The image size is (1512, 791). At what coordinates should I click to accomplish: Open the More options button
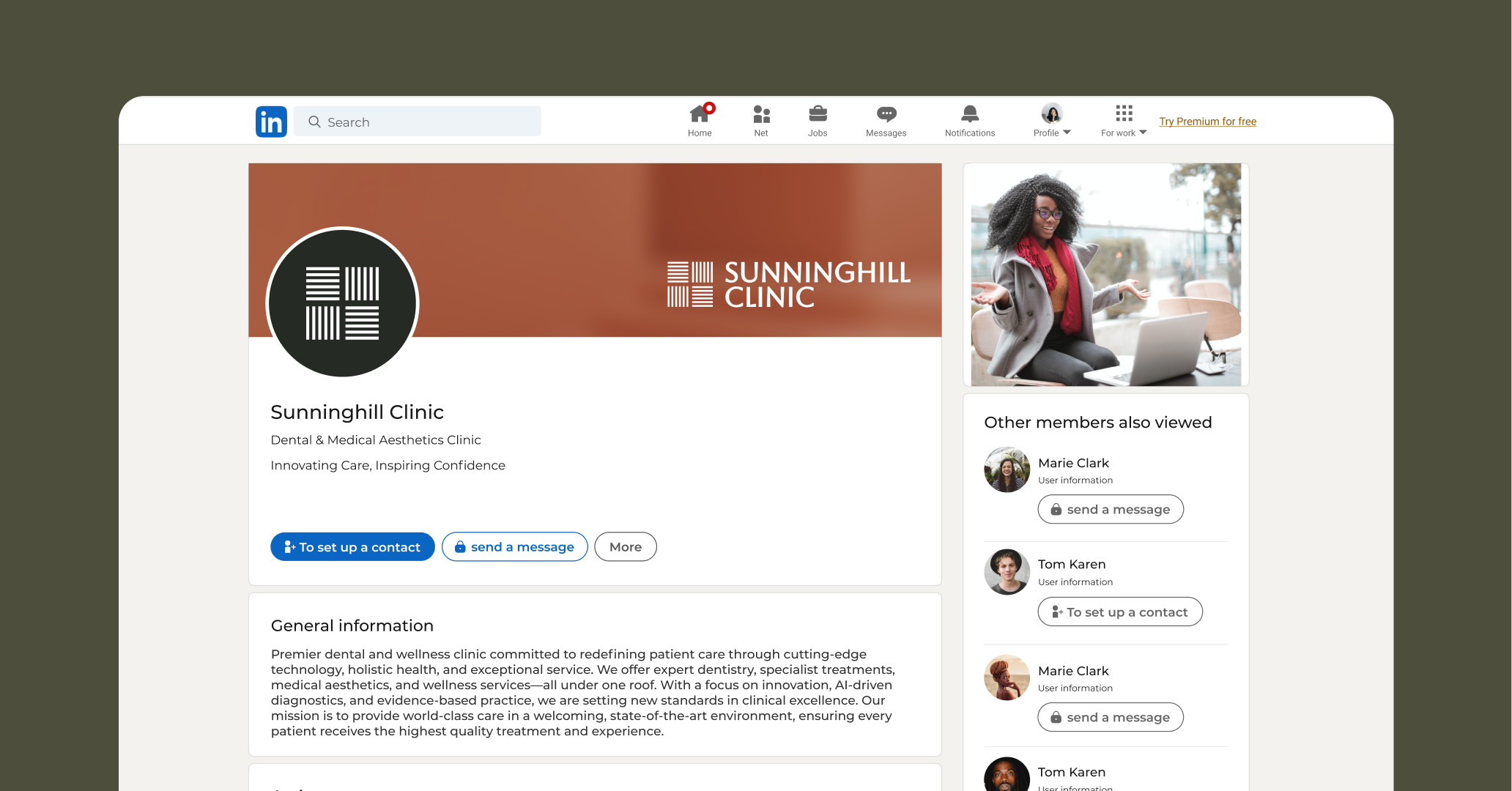pyautogui.click(x=625, y=547)
